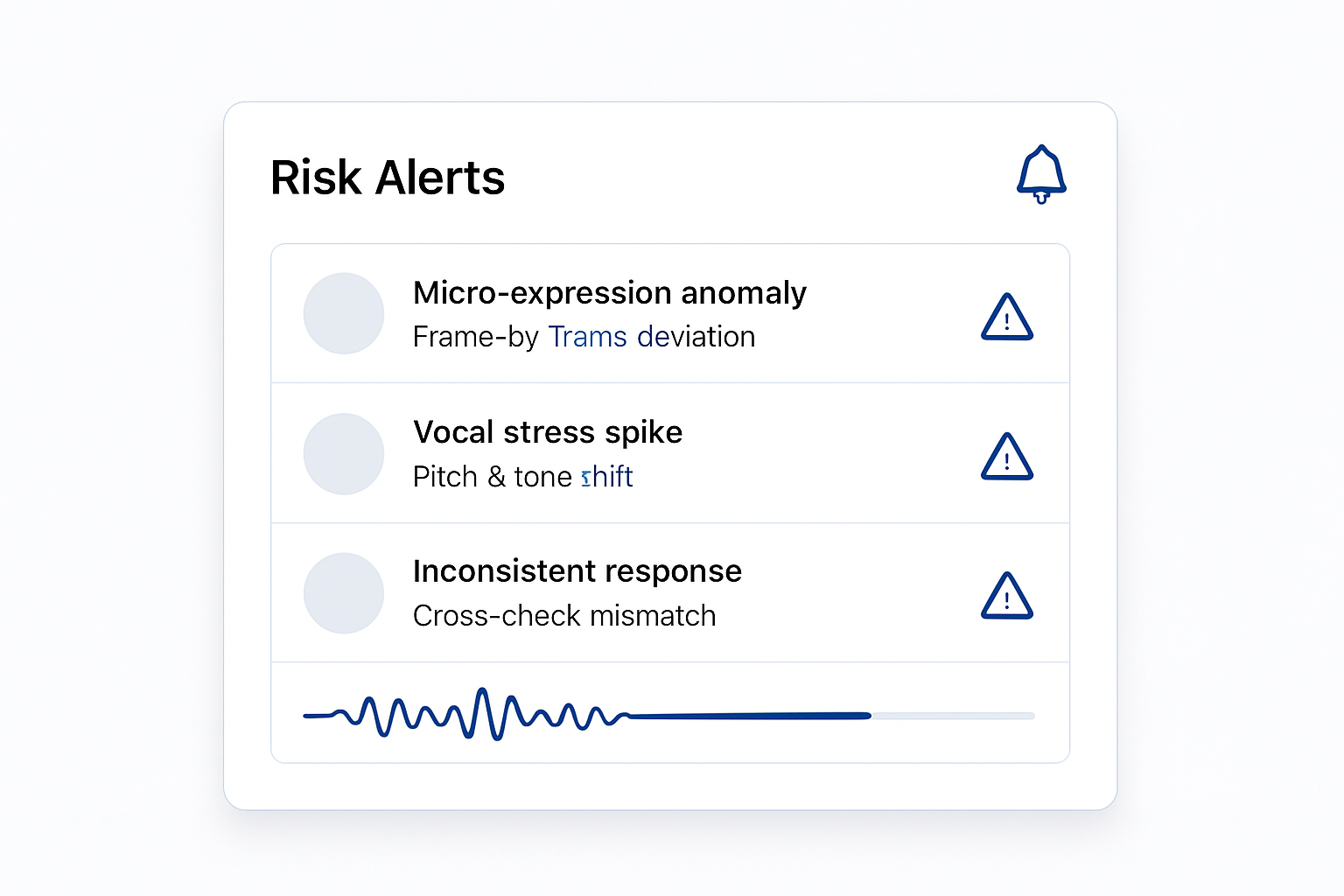Click warning triangle for Vocal stress spike
Image resolution: width=1344 pixels, height=896 pixels.
pos(1007,457)
